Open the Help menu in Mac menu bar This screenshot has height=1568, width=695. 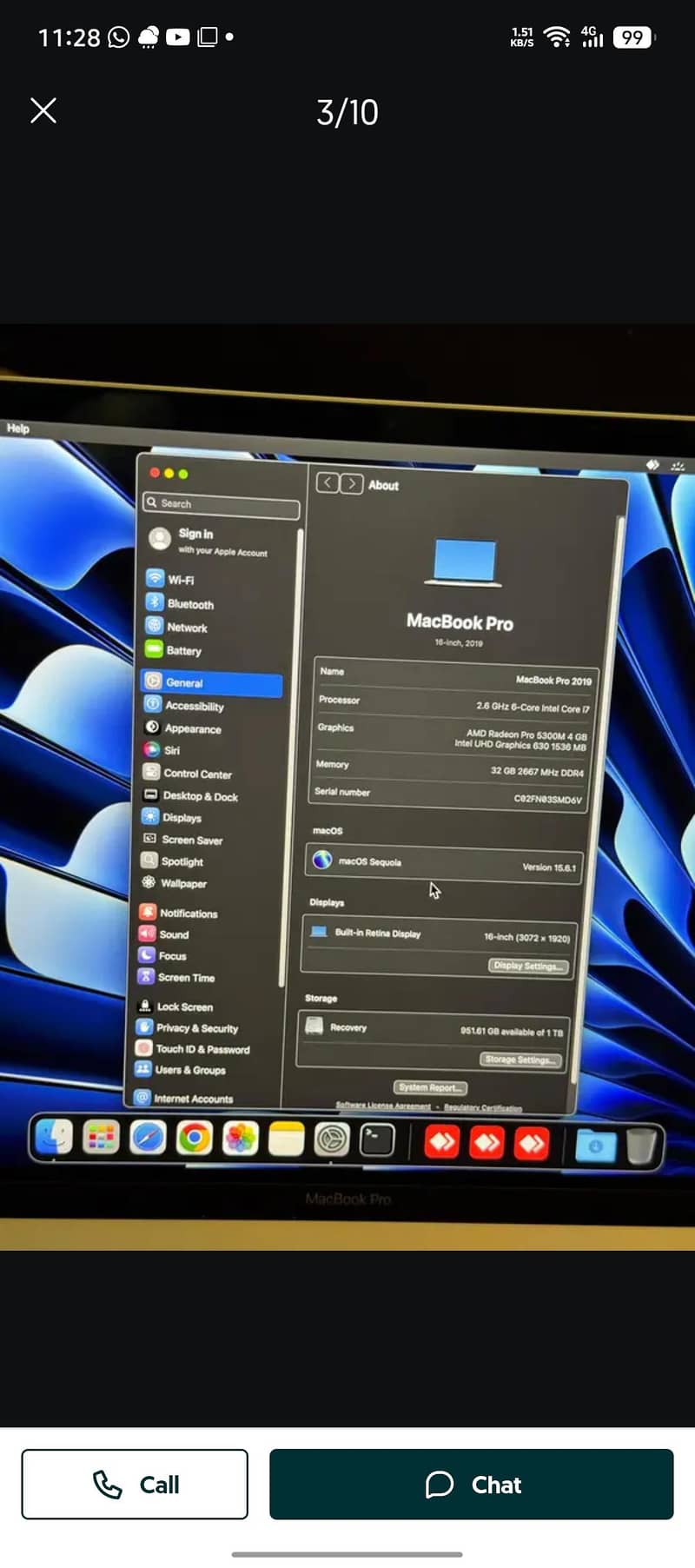(x=18, y=428)
